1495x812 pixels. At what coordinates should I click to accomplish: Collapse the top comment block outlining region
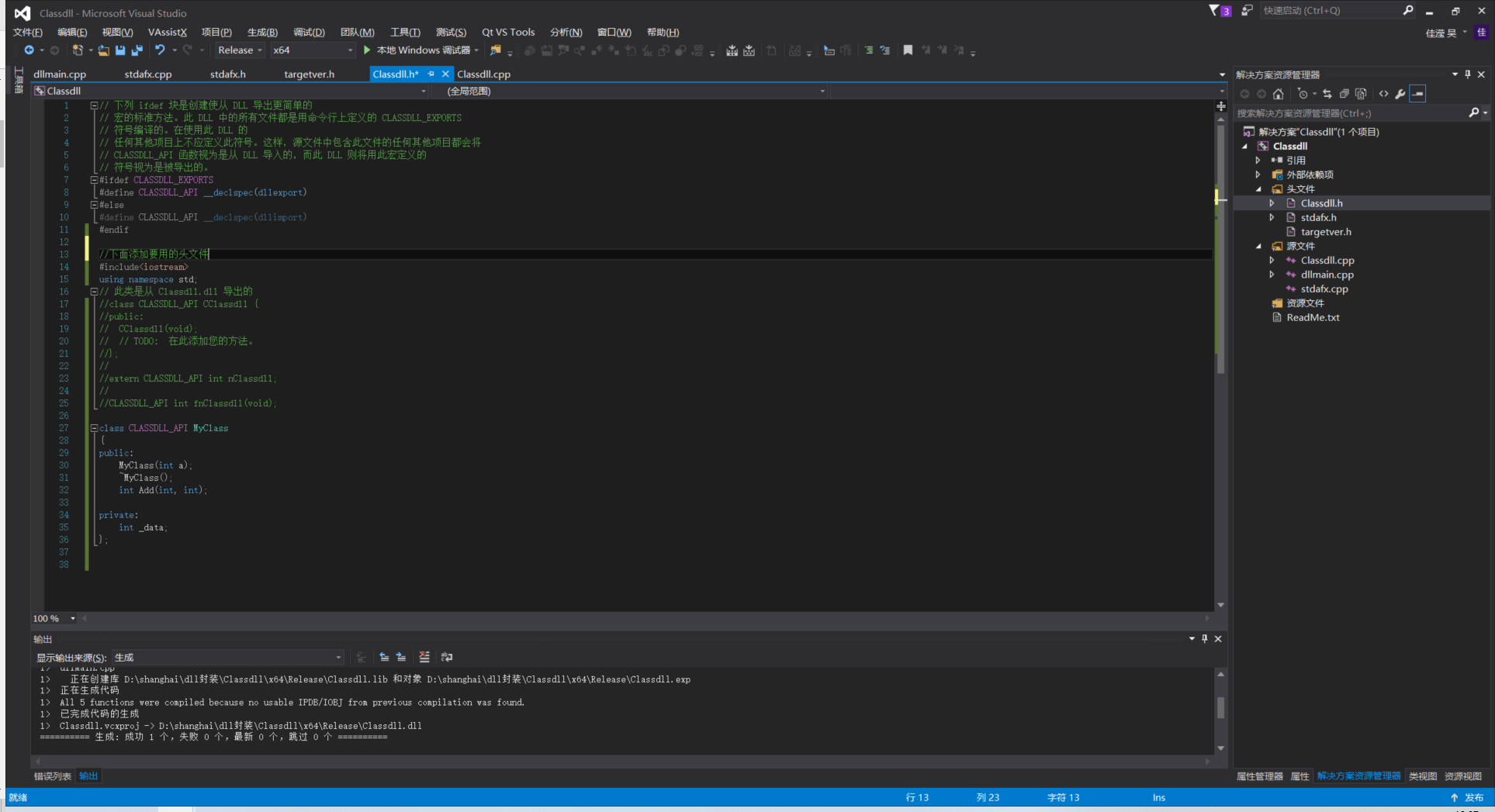(x=94, y=105)
